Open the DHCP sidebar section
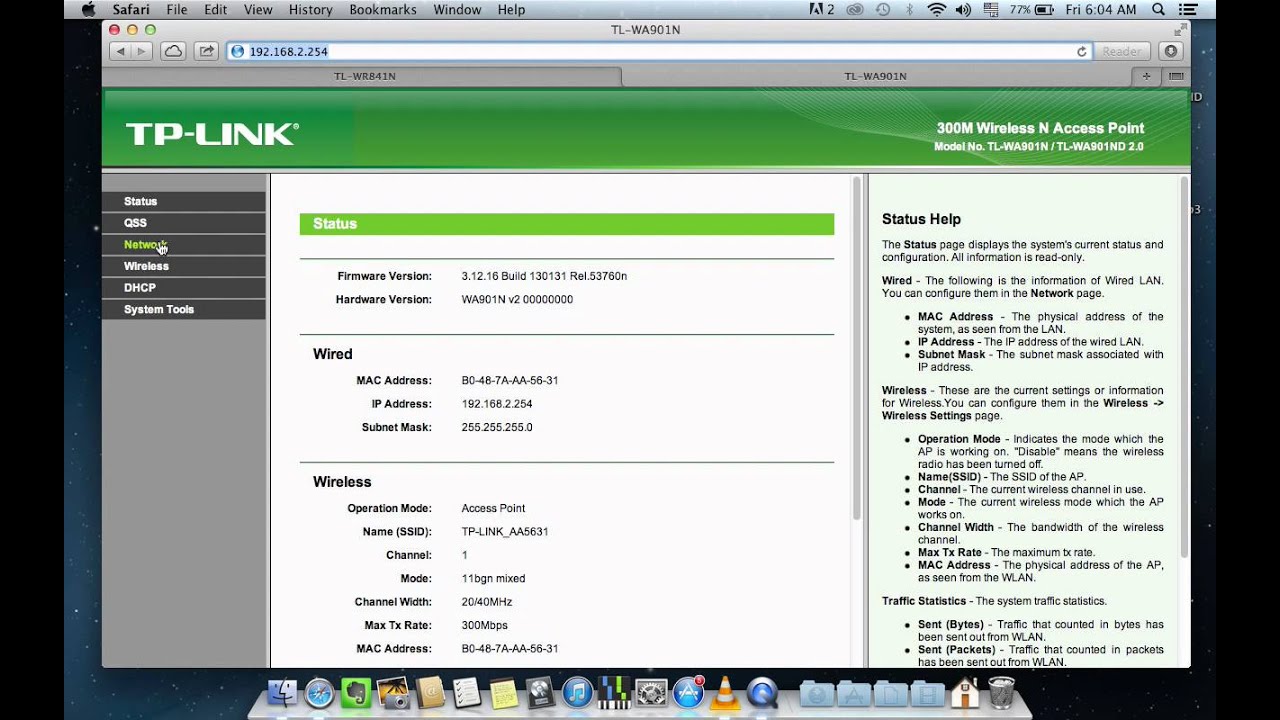Image resolution: width=1280 pixels, height=720 pixels. pos(184,288)
